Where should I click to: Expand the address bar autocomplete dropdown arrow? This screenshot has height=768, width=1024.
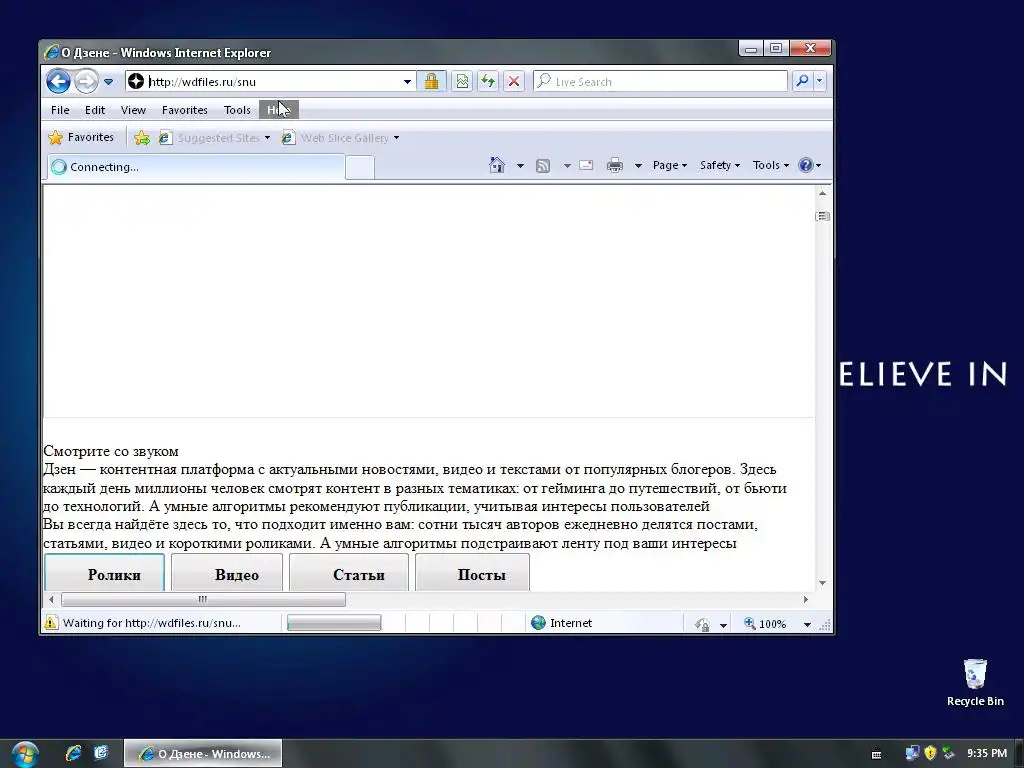pyautogui.click(x=407, y=82)
